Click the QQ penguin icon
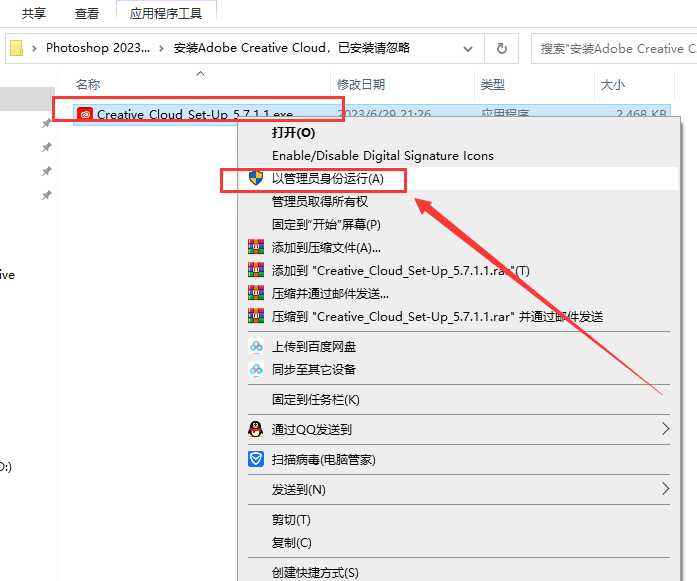Screen dimensions: 697x581 click(x=256, y=429)
